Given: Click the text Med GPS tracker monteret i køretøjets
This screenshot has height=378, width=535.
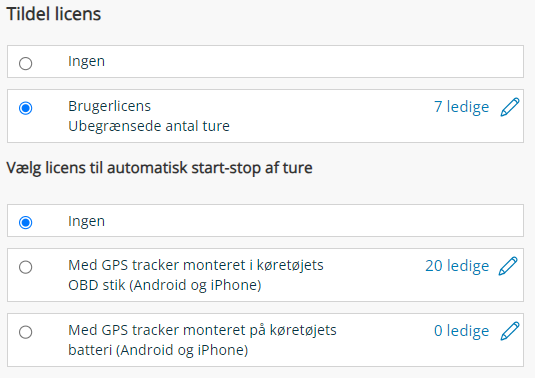Looking at the screenshot, I should click(196, 265).
